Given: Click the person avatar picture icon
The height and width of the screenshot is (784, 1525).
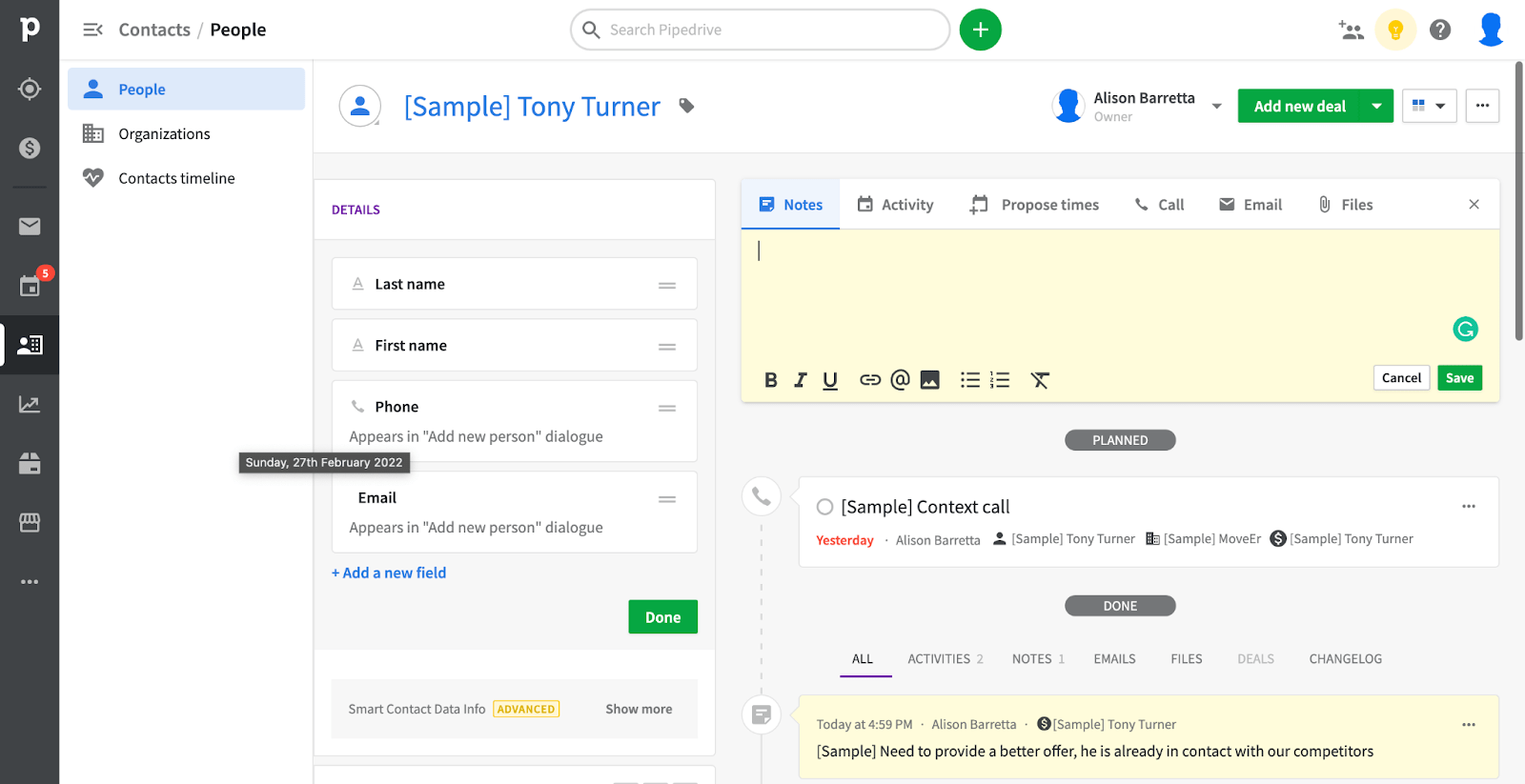Looking at the screenshot, I should coord(360,106).
